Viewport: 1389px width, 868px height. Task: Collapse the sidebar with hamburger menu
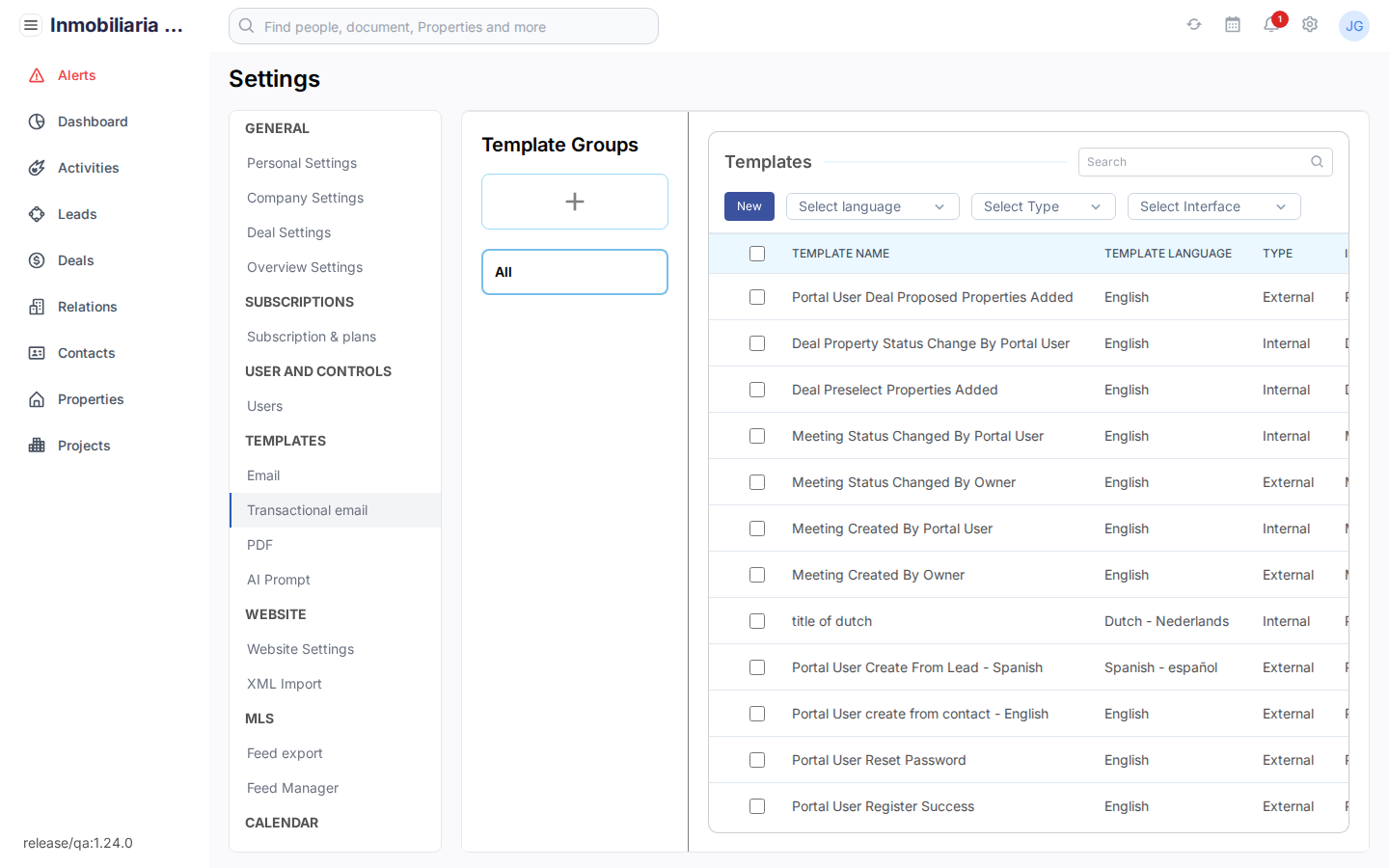31,24
